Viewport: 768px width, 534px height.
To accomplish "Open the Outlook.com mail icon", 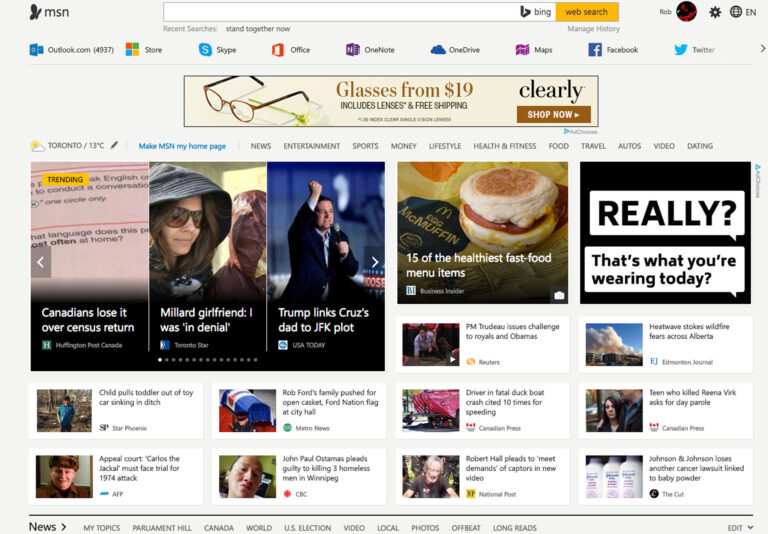I will coord(37,50).
